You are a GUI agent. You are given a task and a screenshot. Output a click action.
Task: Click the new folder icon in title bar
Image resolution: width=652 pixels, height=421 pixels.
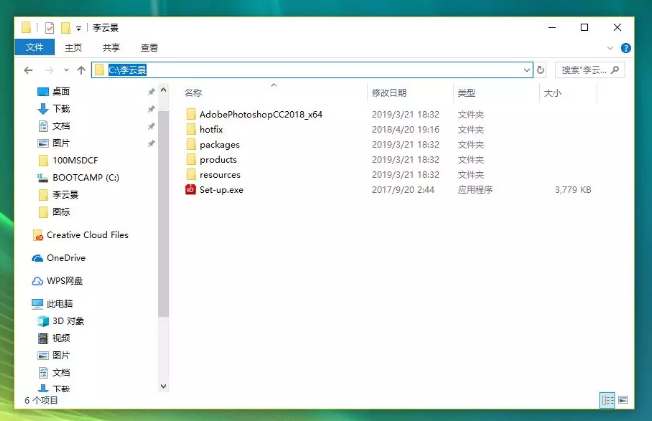click(65, 28)
